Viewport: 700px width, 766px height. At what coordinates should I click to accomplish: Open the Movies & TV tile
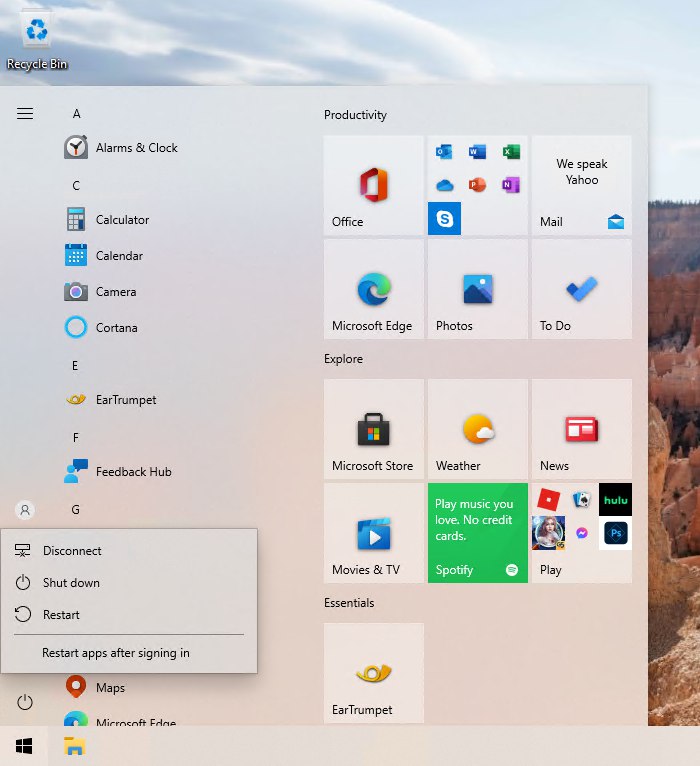pyautogui.click(x=374, y=533)
